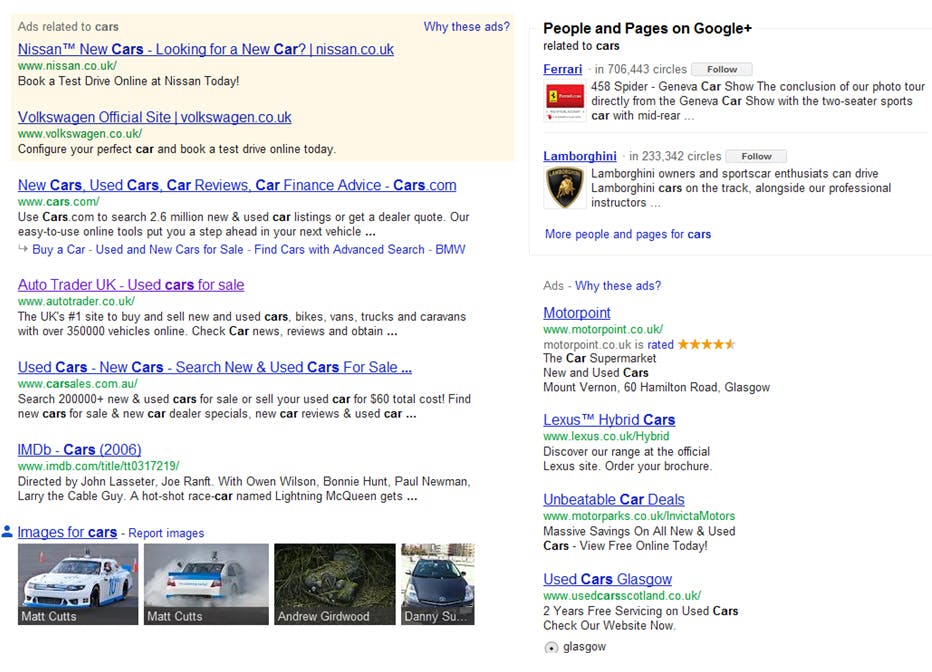The image size is (932, 672).
Task: Open the Used Cars Glasgow ad
Action: (x=607, y=579)
